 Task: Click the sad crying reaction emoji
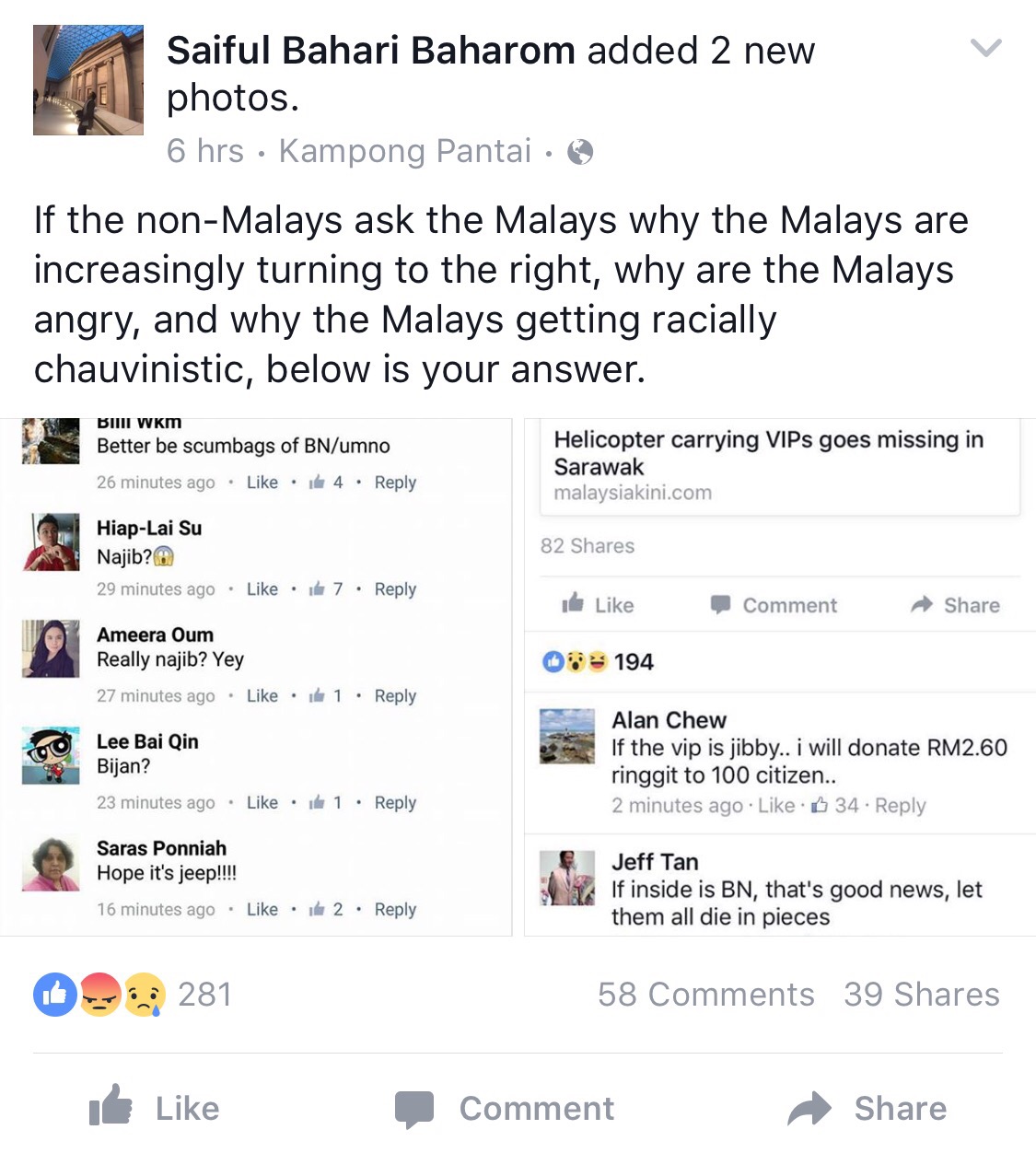pos(145,995)
